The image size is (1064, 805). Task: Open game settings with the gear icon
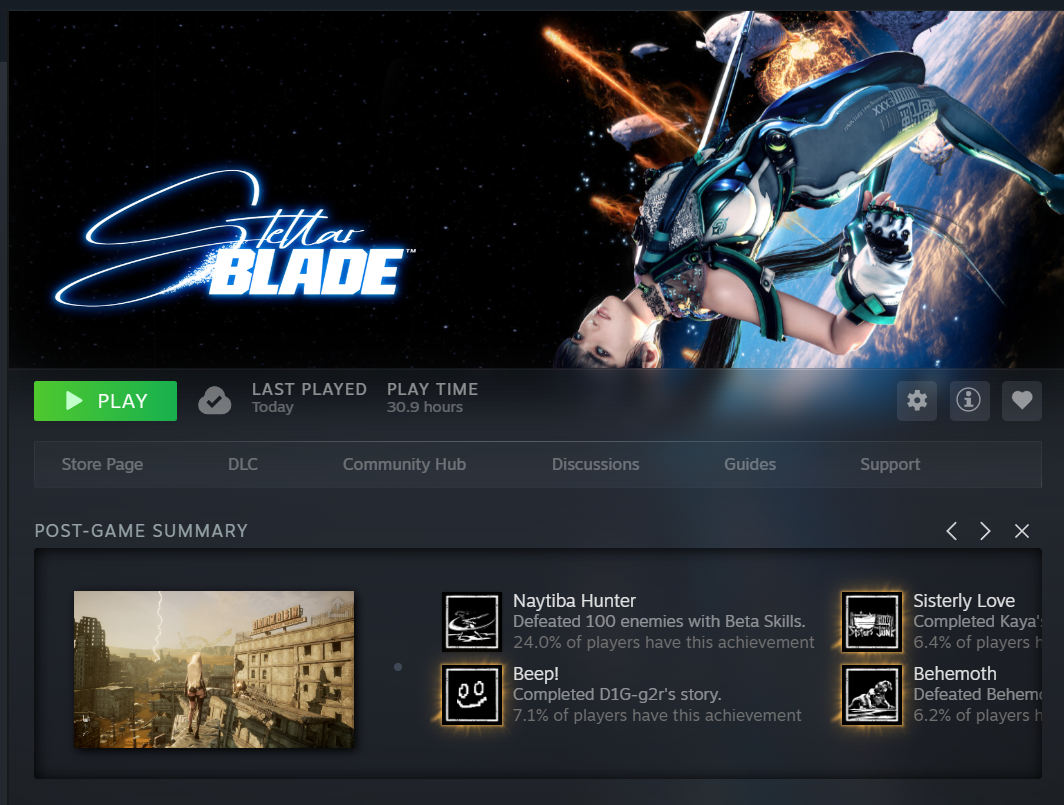point(917,400)
